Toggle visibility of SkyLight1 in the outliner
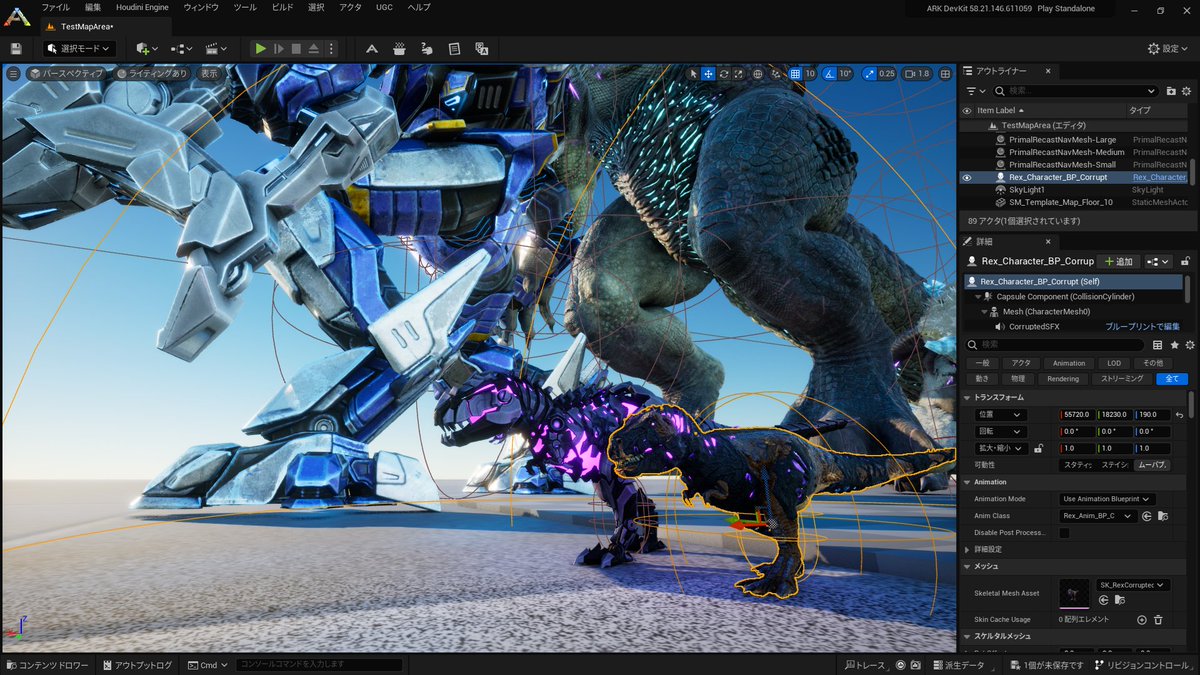This screenshot has width=1200, height=675. 965,189
